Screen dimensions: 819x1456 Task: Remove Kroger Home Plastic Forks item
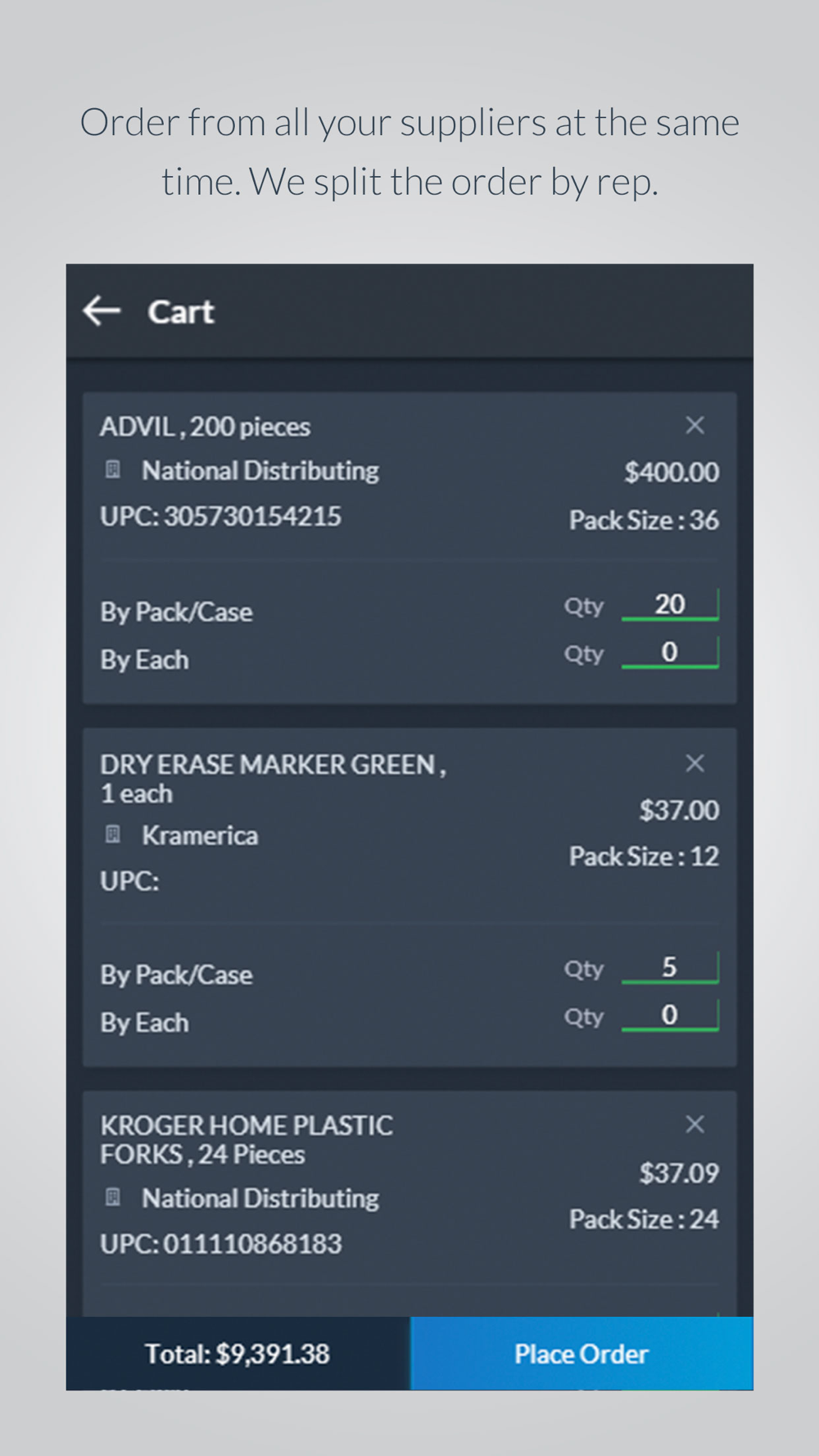click(695, 1124)
